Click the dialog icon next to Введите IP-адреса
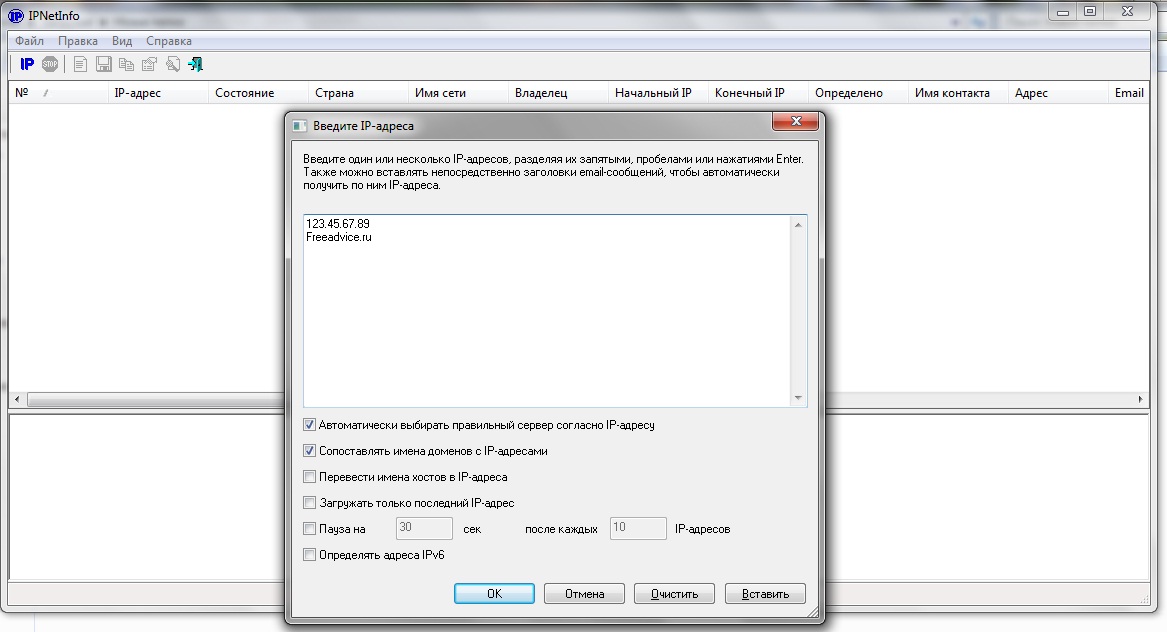 coord(300,126)
